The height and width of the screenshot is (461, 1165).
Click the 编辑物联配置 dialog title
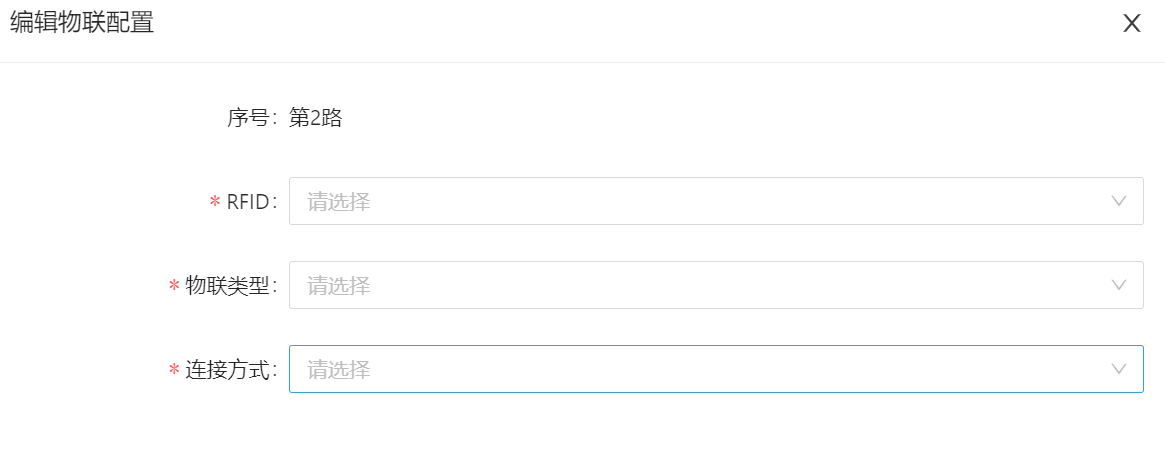tap(82, 23)
